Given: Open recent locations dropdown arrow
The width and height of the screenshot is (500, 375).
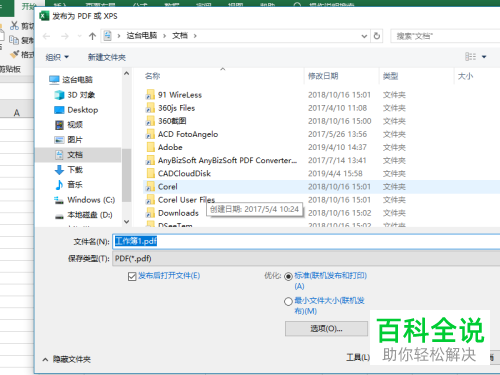Looking at the screenshot, I should coord(79,36).
